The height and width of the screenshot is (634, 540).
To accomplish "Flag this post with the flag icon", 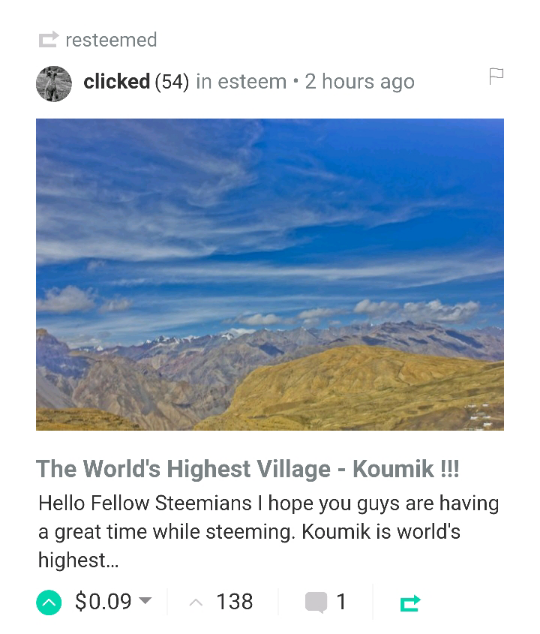I will [496, 76].
